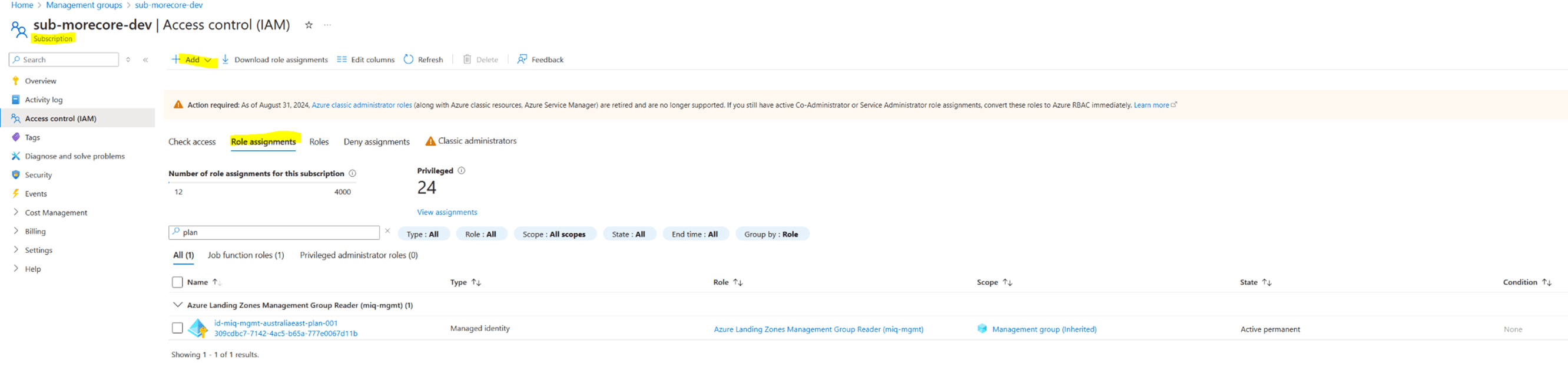Open the Scope : All scopes filter
This screenshot has height=376, width=1568.
coord(554,234)
